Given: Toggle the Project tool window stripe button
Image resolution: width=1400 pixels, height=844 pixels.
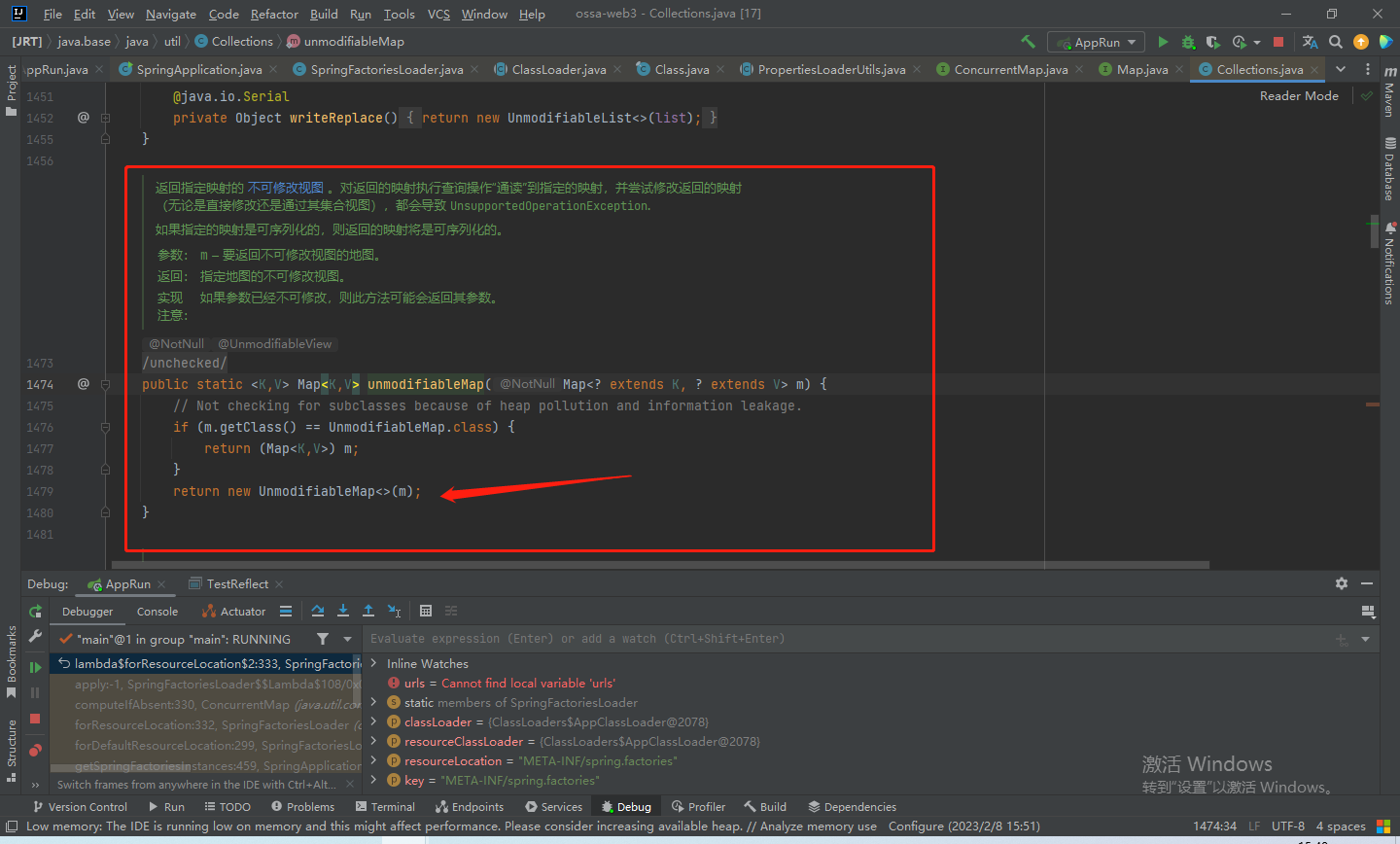Looking at the screenshot, I should tap(11, 90).
